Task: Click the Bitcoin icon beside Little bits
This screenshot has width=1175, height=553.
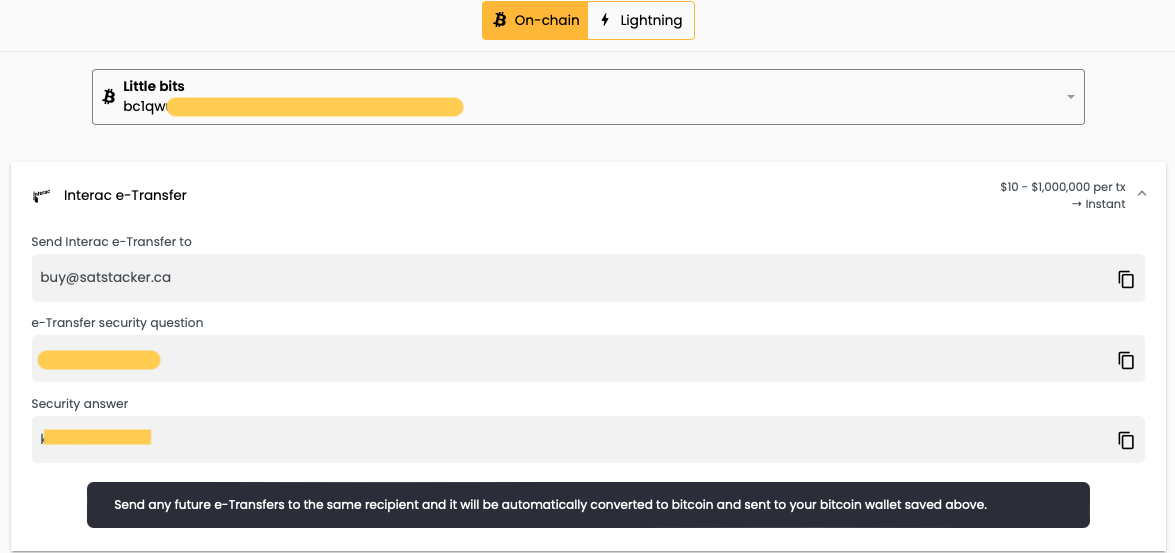Action: [109, 97]
